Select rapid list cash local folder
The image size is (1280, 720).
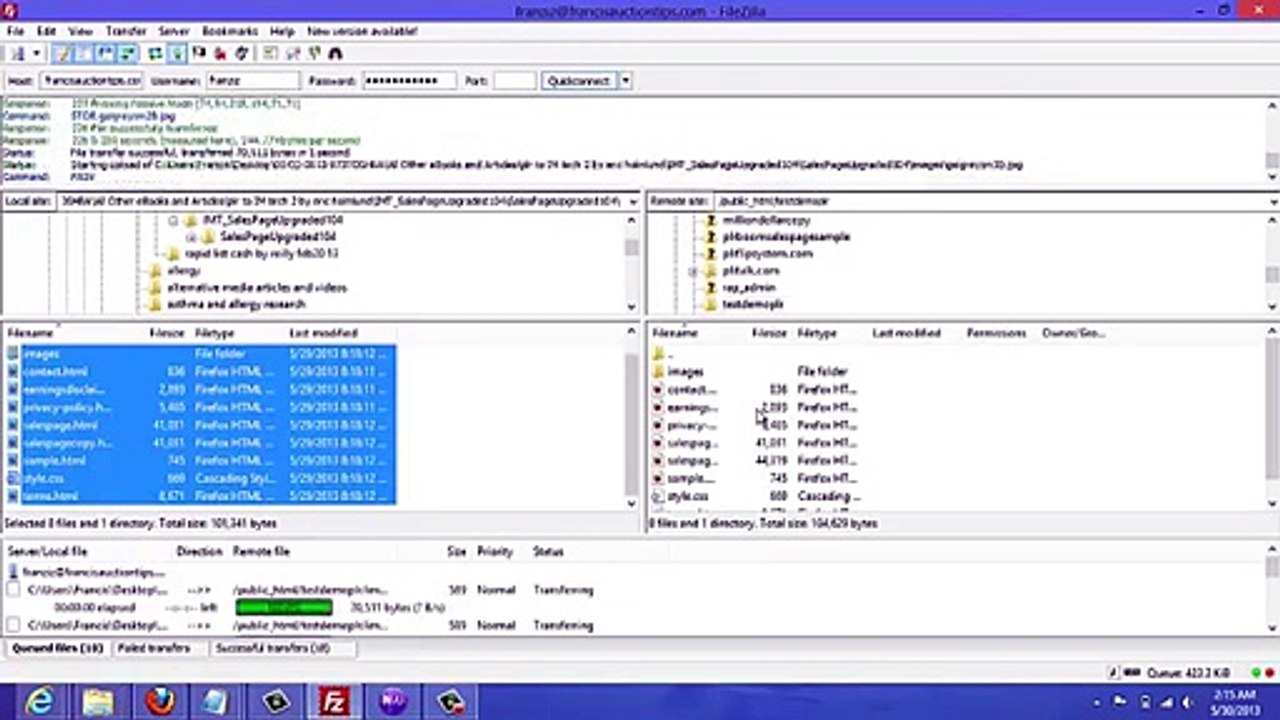(x=262, y=254)
